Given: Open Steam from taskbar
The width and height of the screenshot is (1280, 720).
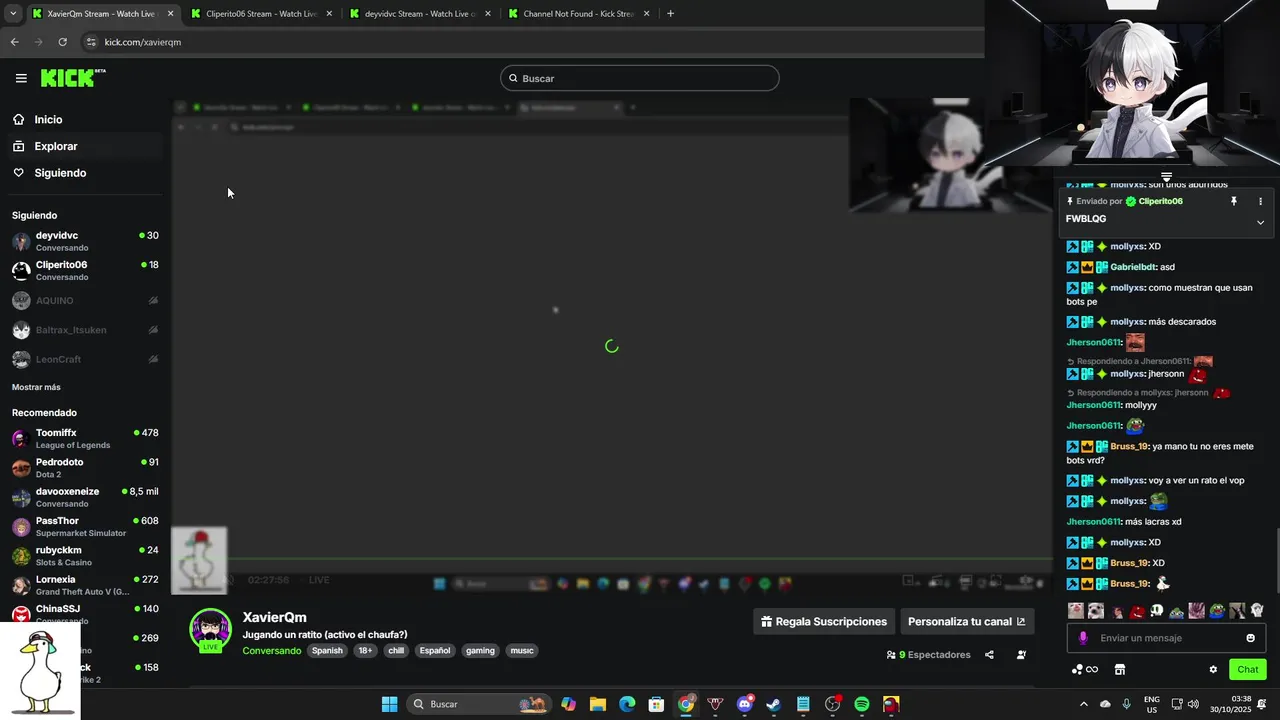Looking at the screenshot, I should [773, 704].
